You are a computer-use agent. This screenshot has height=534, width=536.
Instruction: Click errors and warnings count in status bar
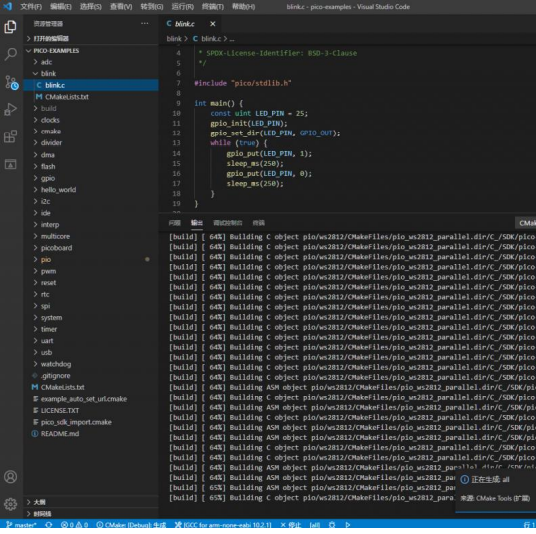(74, 524)
